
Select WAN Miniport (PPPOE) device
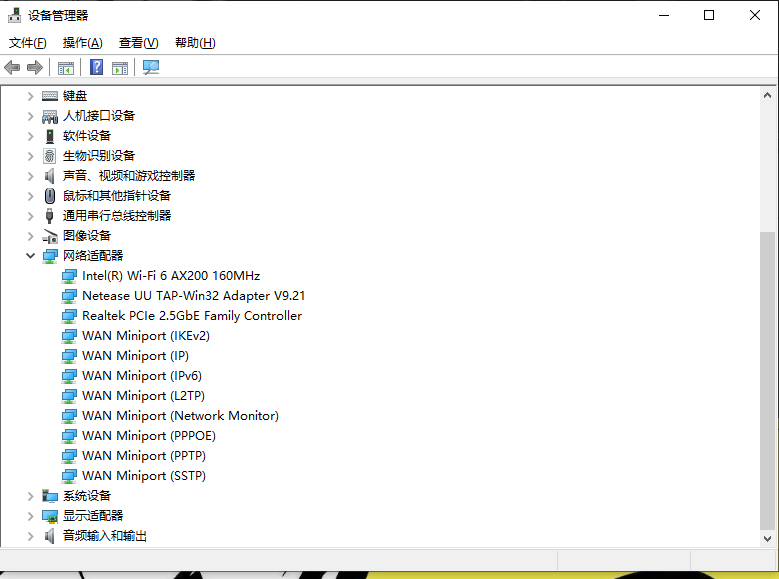click(x=148, y=436)
